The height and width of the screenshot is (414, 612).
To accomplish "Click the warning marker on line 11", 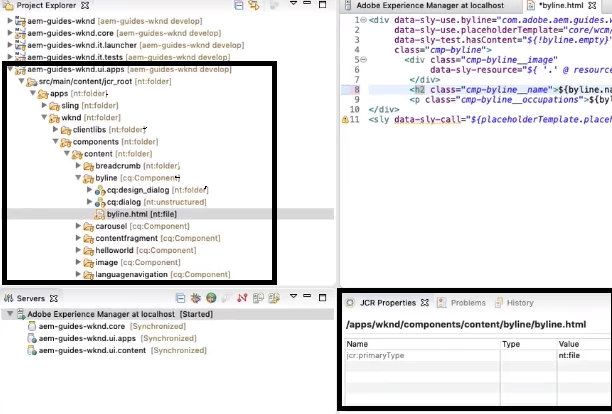I will pos(345,119).
